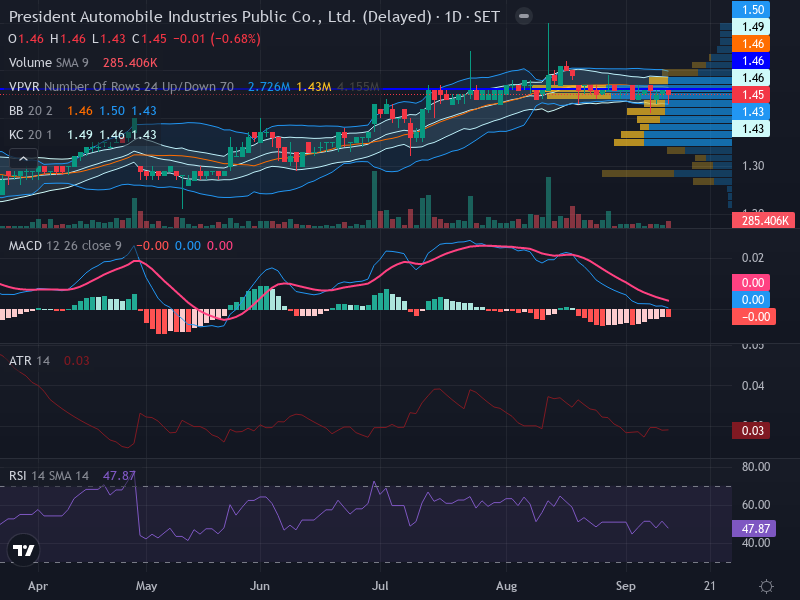800x600 pixels.
Task: Click the grey symbol status icon beside SET
Action: click(x=523, y=16)
